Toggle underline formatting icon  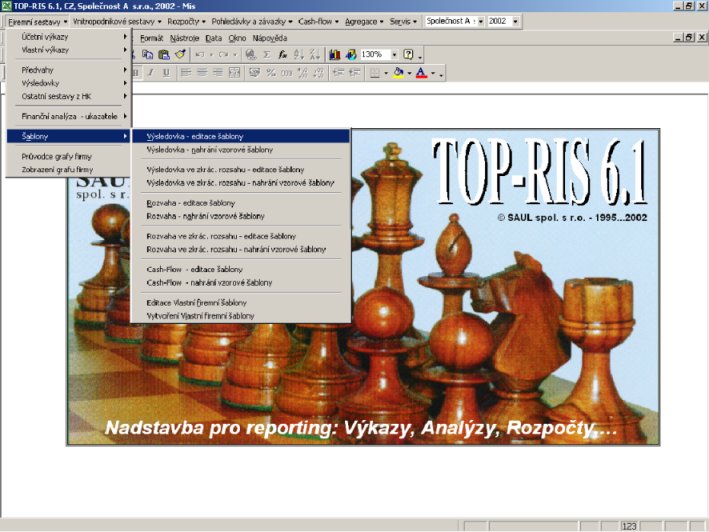coord(166,73)
